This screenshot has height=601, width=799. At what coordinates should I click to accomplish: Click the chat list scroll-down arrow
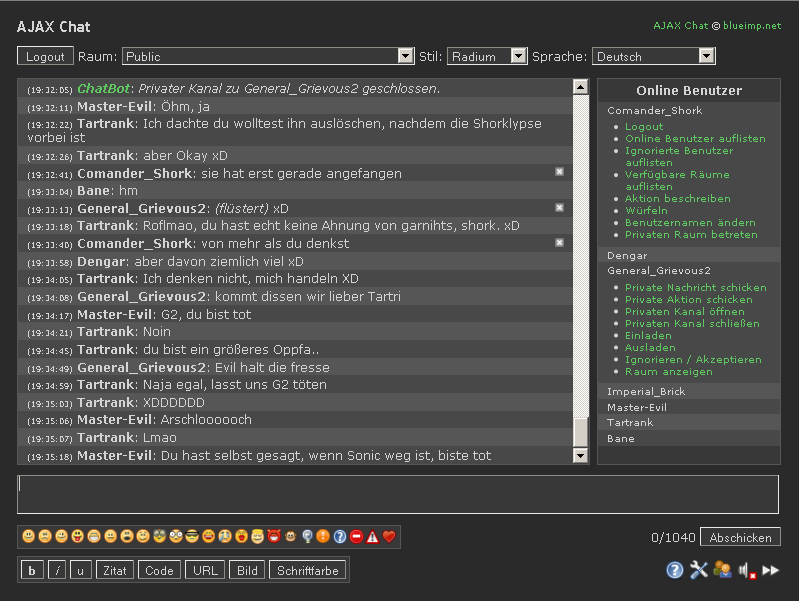(x=580, y=456)
